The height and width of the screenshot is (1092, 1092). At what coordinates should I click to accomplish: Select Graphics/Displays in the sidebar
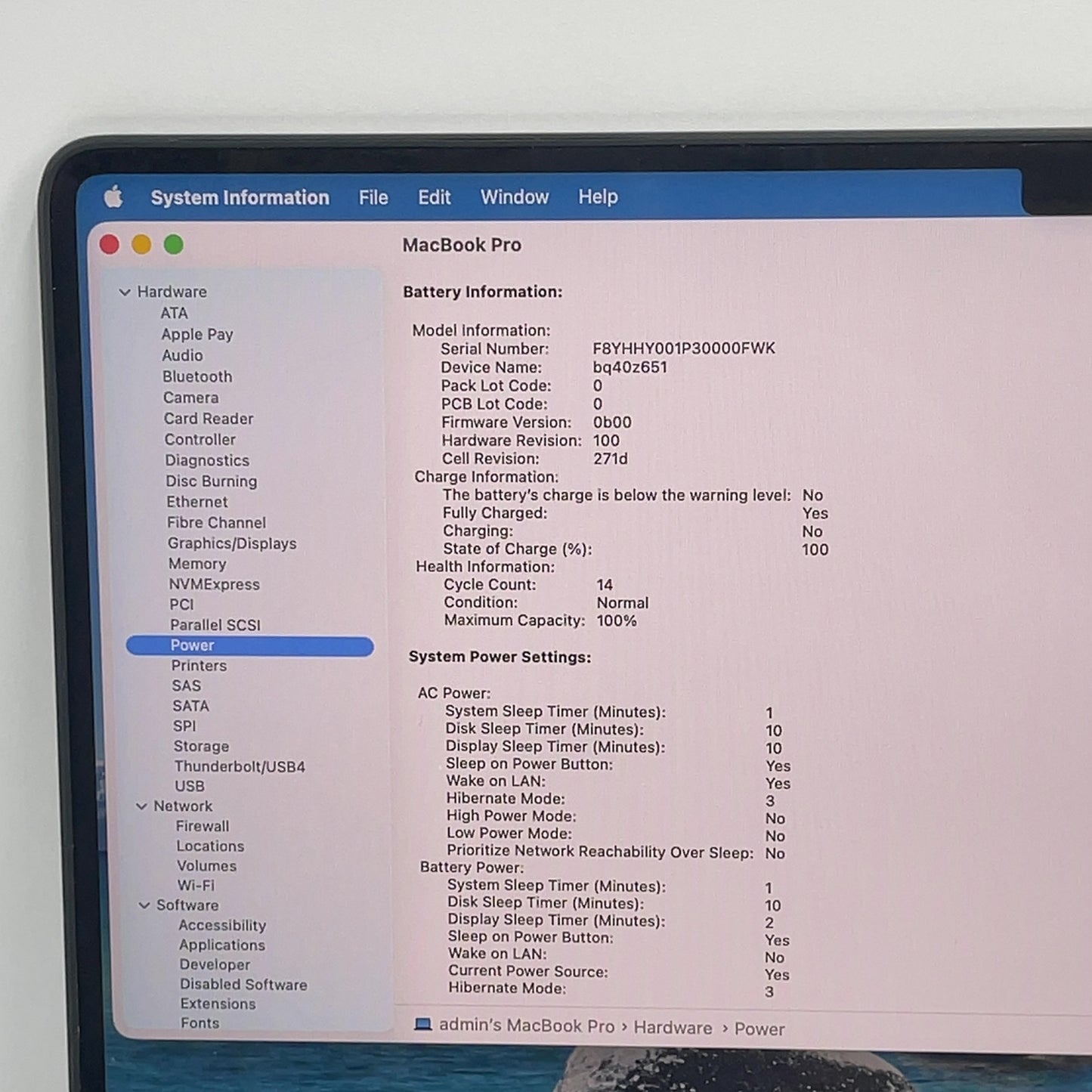(232, 543)
